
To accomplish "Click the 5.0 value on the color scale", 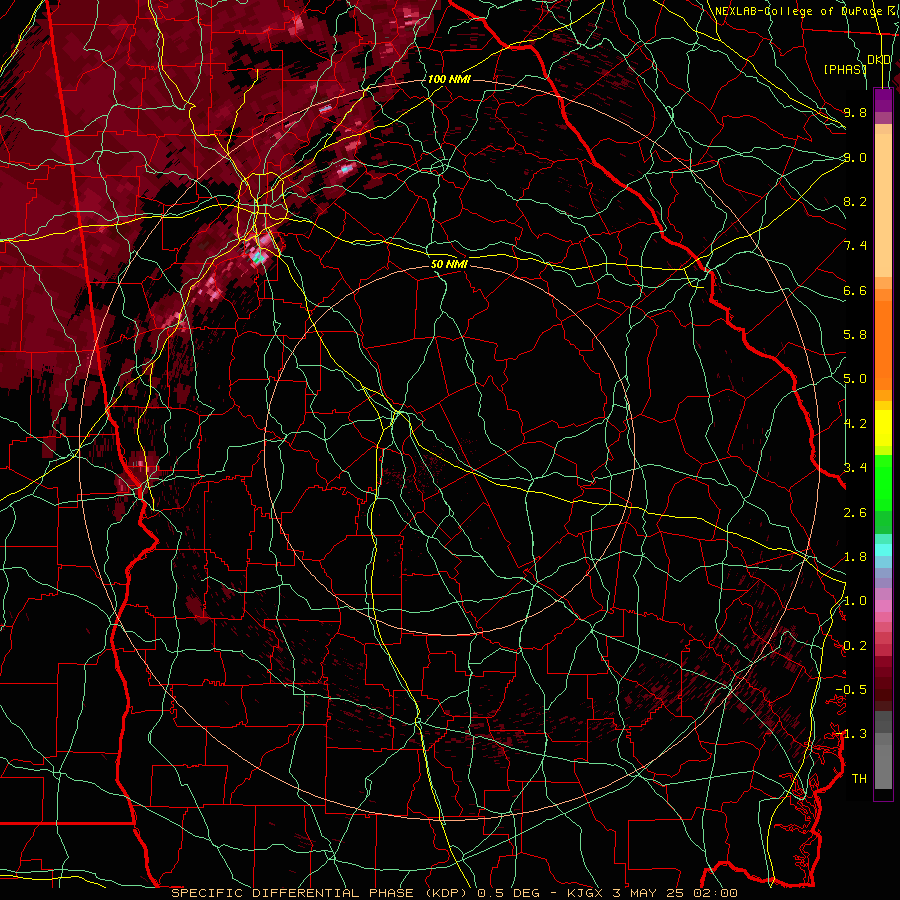I will (x=855, y=379).
